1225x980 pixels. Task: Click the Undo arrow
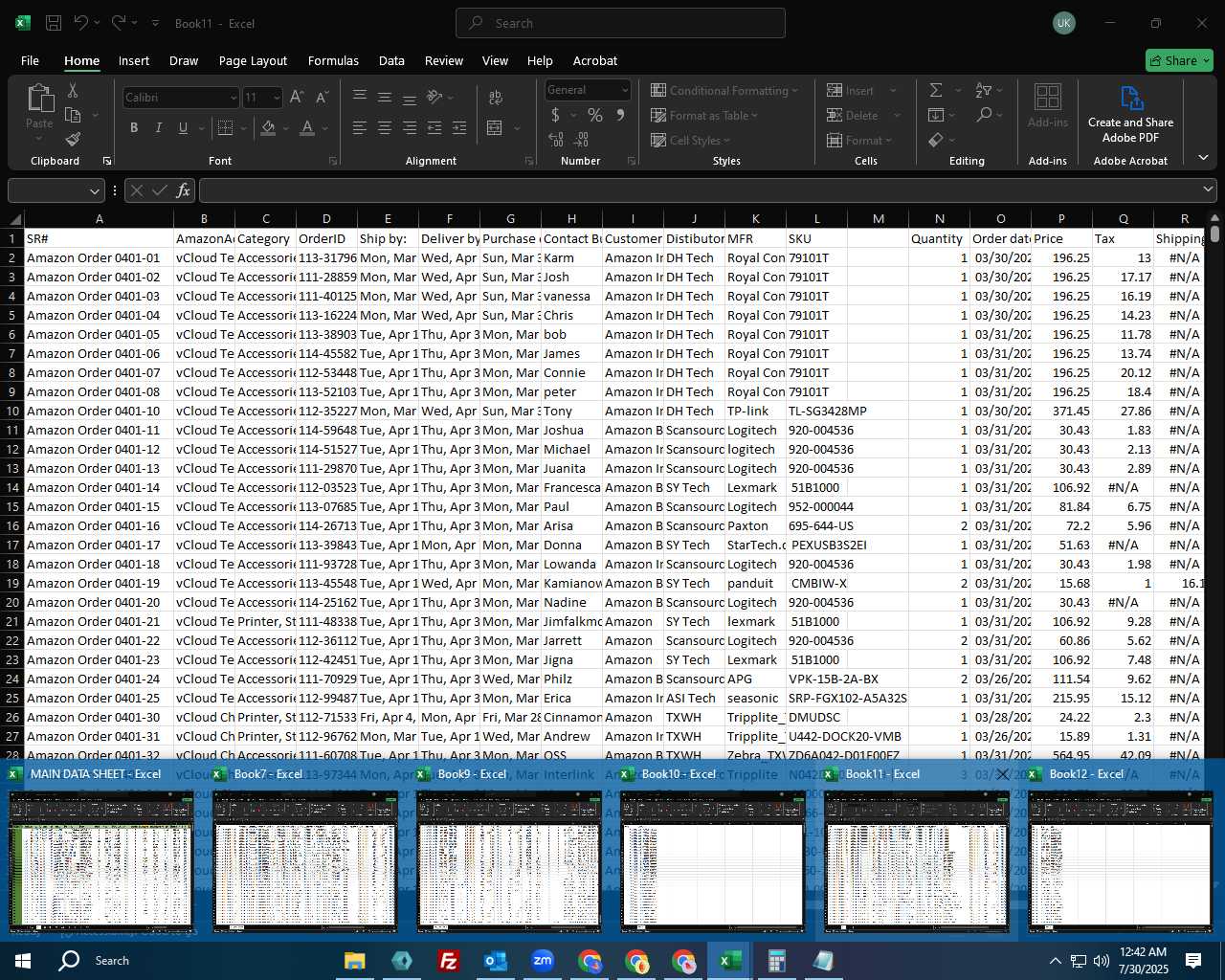click(x=82, y=23)
